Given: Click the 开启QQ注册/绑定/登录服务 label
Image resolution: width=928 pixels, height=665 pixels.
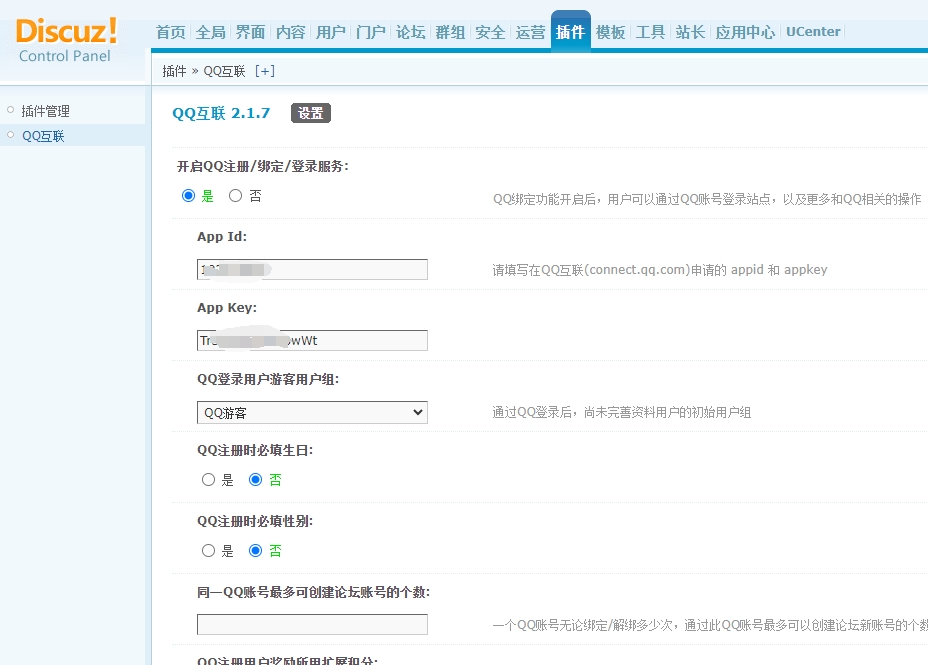Looking at the screenshot, I should tap(263, 167).
